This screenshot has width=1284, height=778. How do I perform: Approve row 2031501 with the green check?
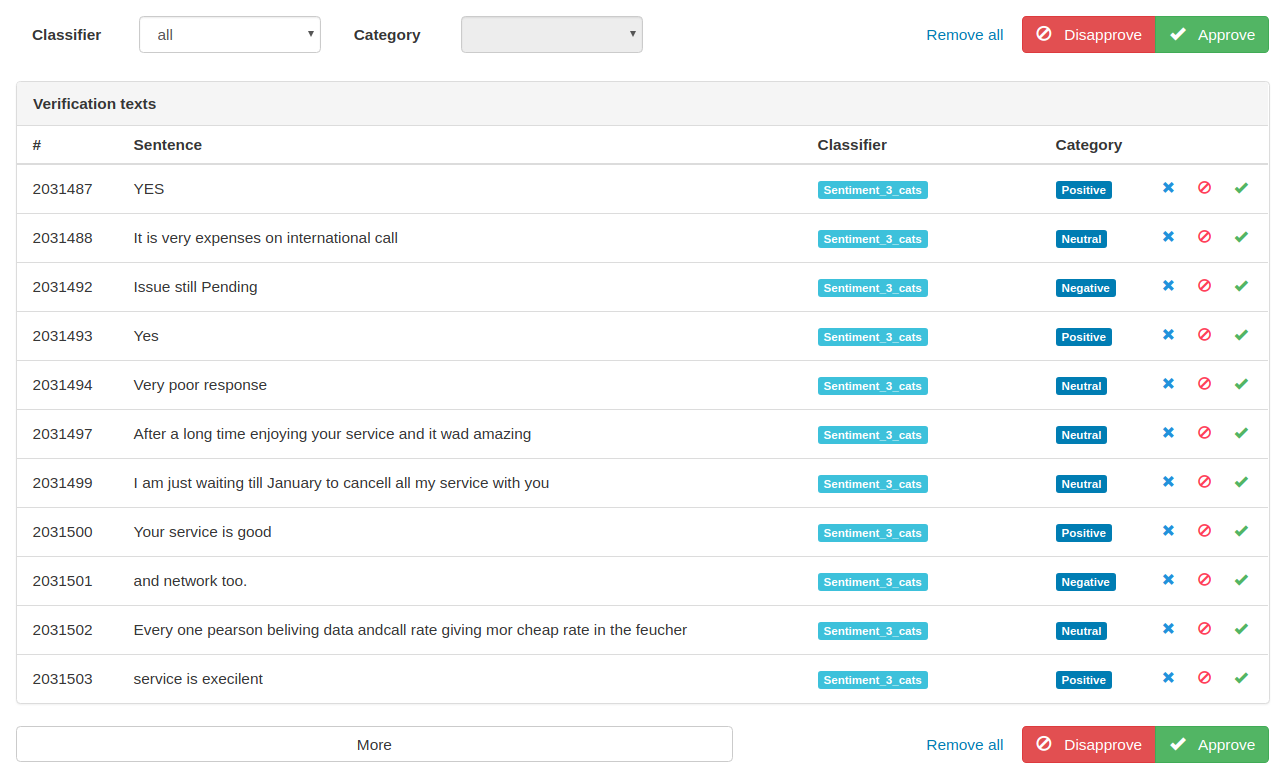click(1241, 580)
